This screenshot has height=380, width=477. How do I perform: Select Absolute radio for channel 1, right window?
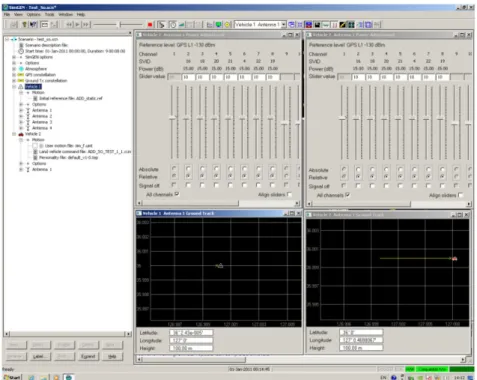click(x=344, y=169)
